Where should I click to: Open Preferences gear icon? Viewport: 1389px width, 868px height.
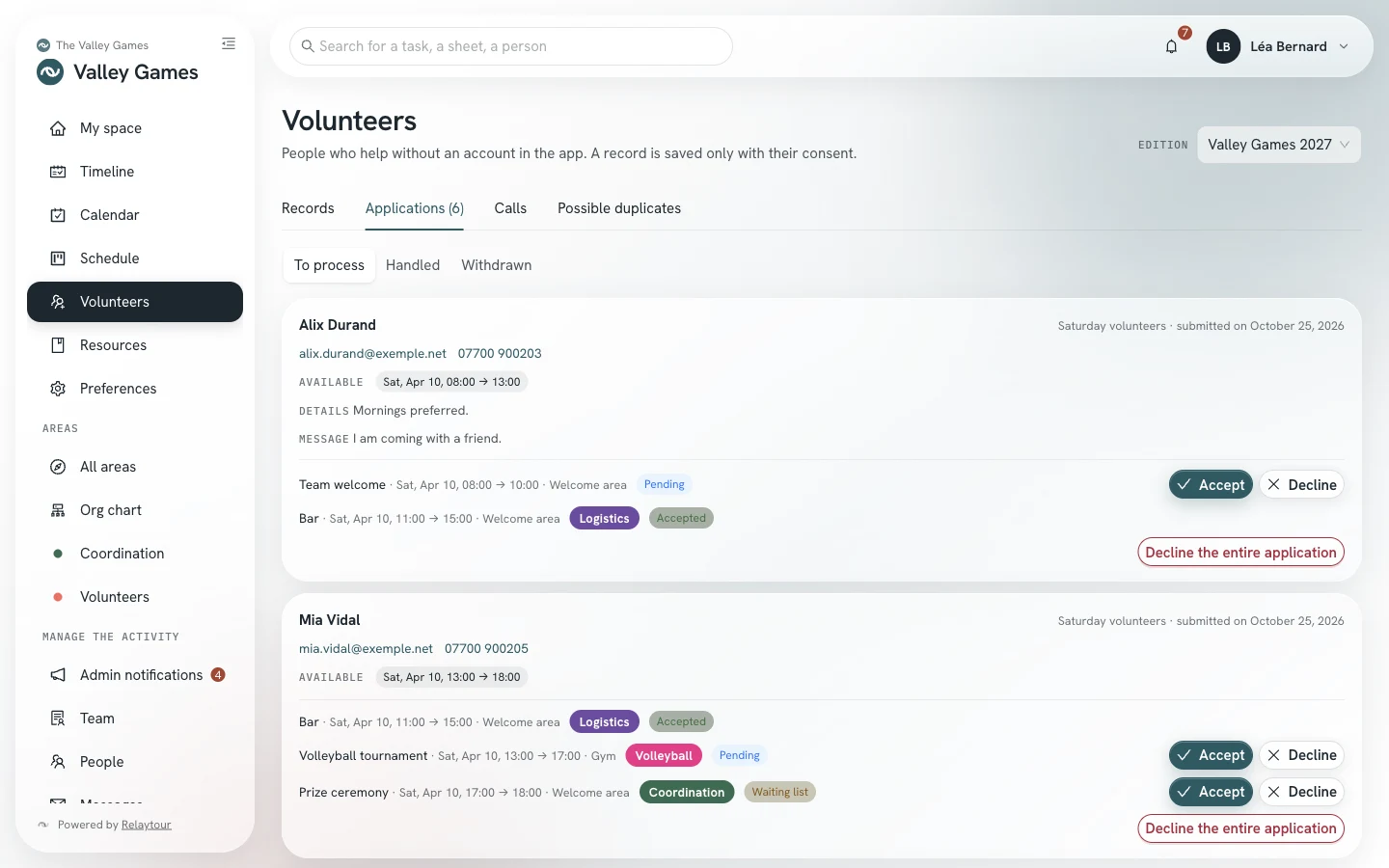coord(58,389)
